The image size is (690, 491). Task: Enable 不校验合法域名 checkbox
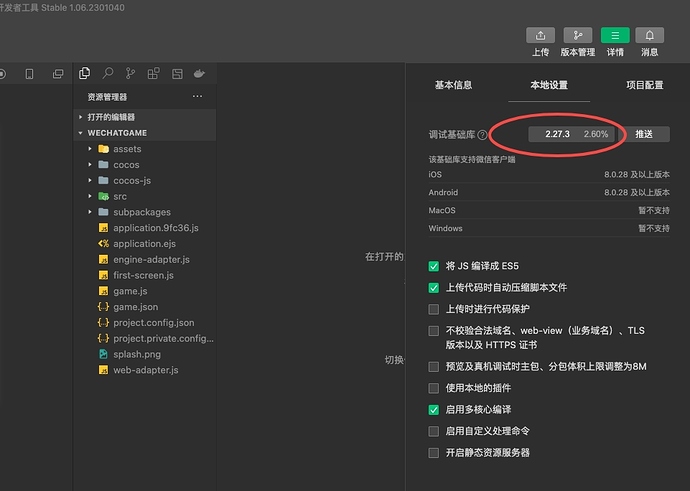[433, 331]
